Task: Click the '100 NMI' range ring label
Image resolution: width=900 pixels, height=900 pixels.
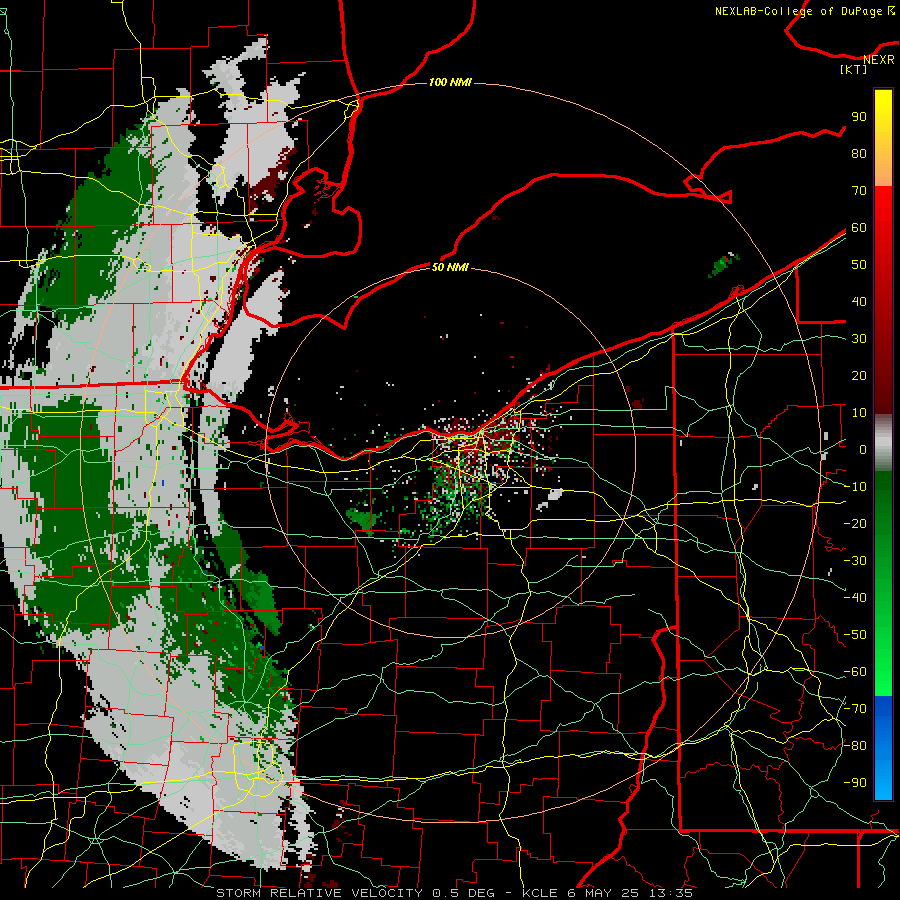Action: coord(450,83)
